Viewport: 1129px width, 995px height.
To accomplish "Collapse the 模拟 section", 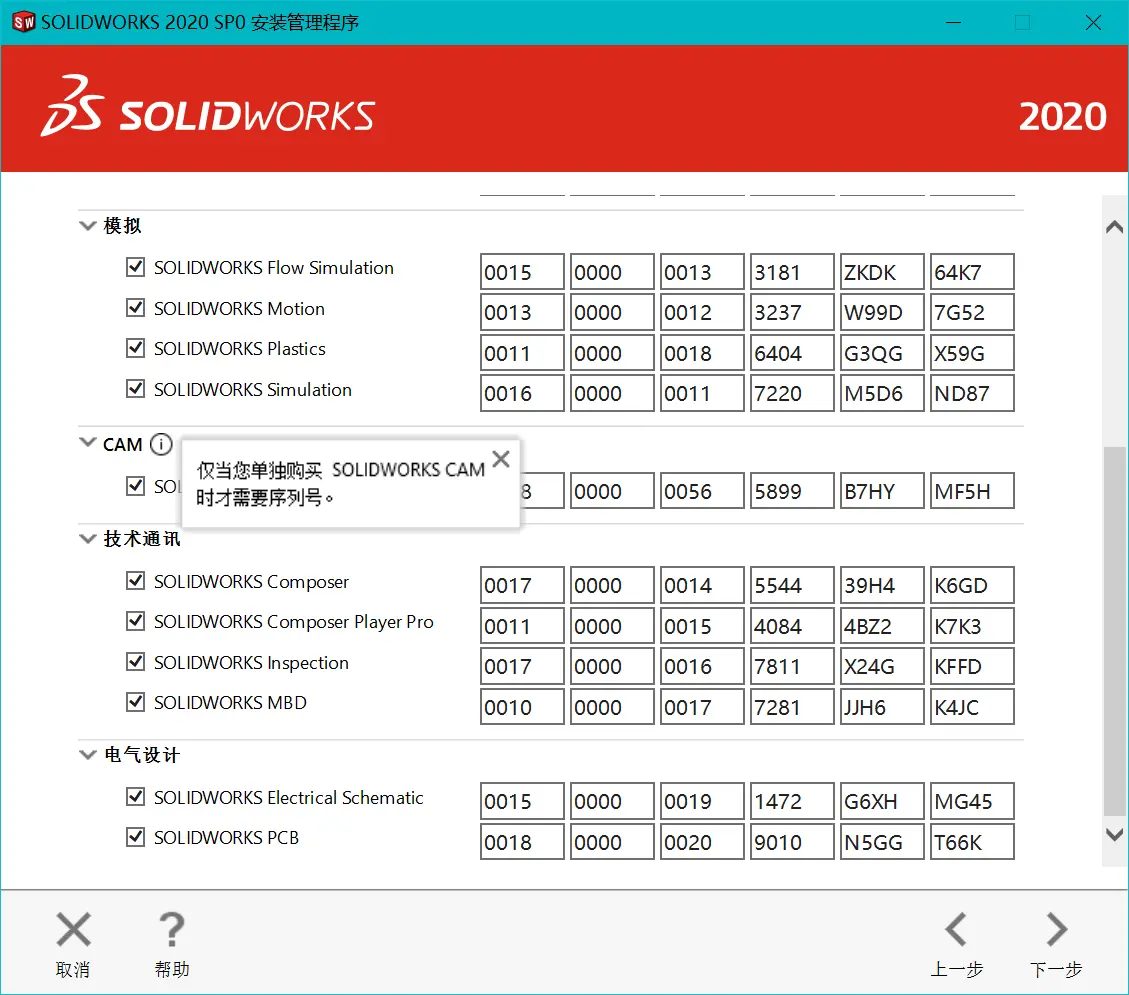I will coord(88,225).
